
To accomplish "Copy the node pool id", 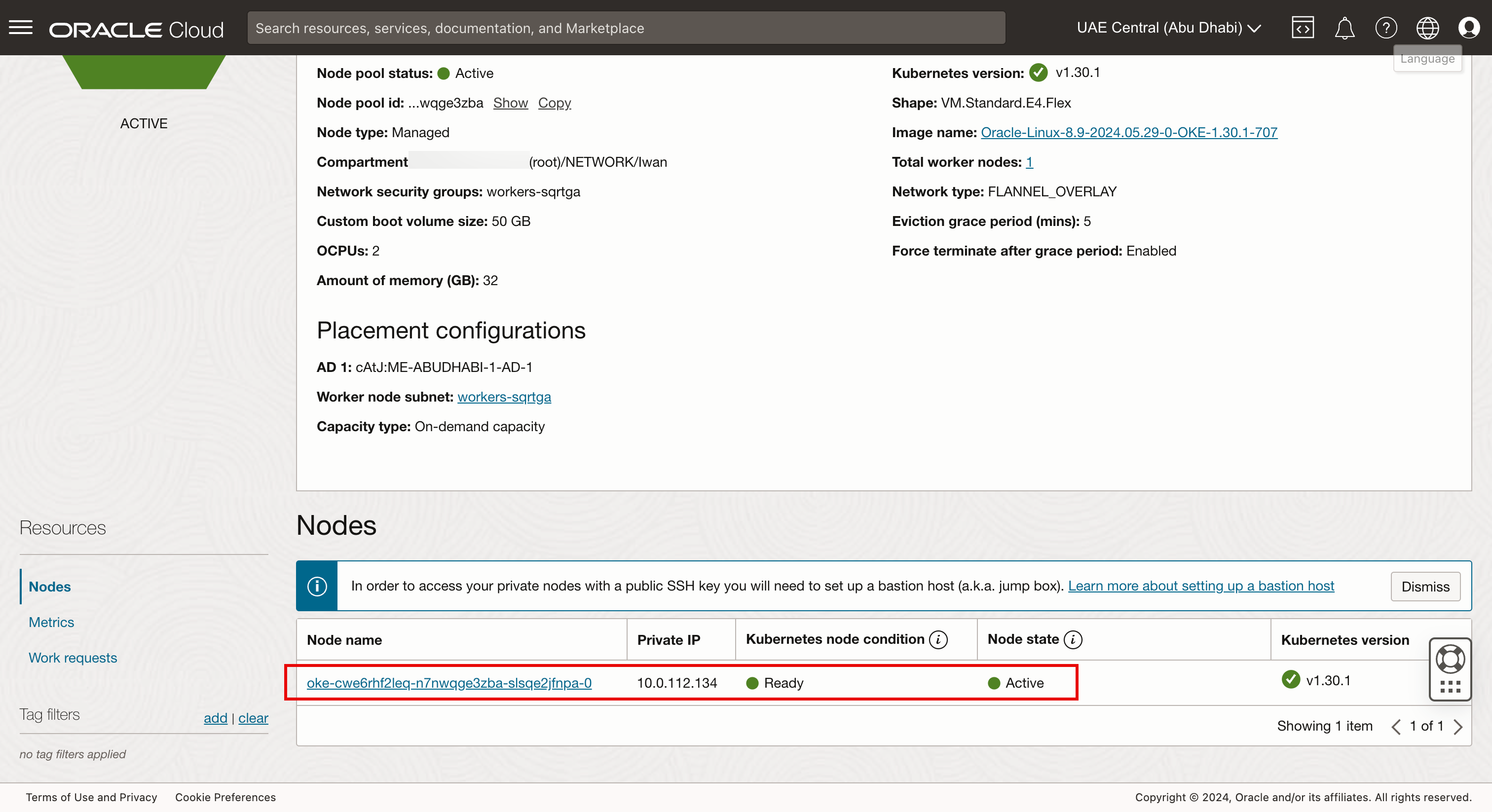I will (x=554, y=103).
